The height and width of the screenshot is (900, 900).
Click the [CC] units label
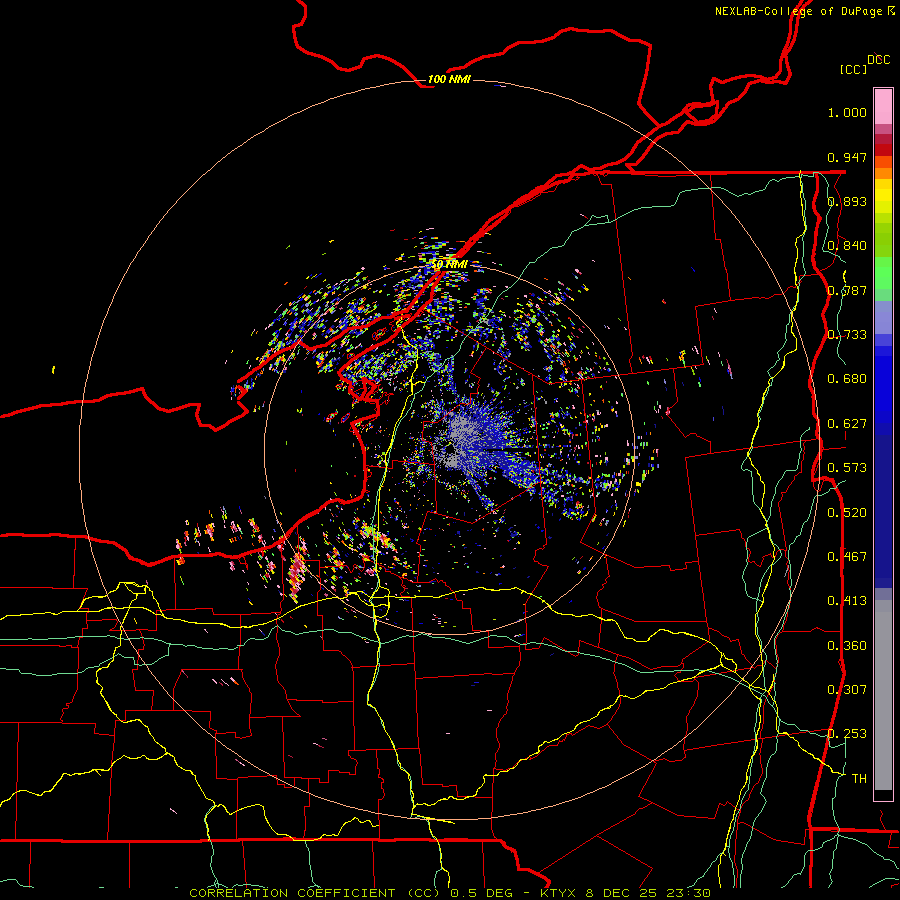tap(853, 69)
